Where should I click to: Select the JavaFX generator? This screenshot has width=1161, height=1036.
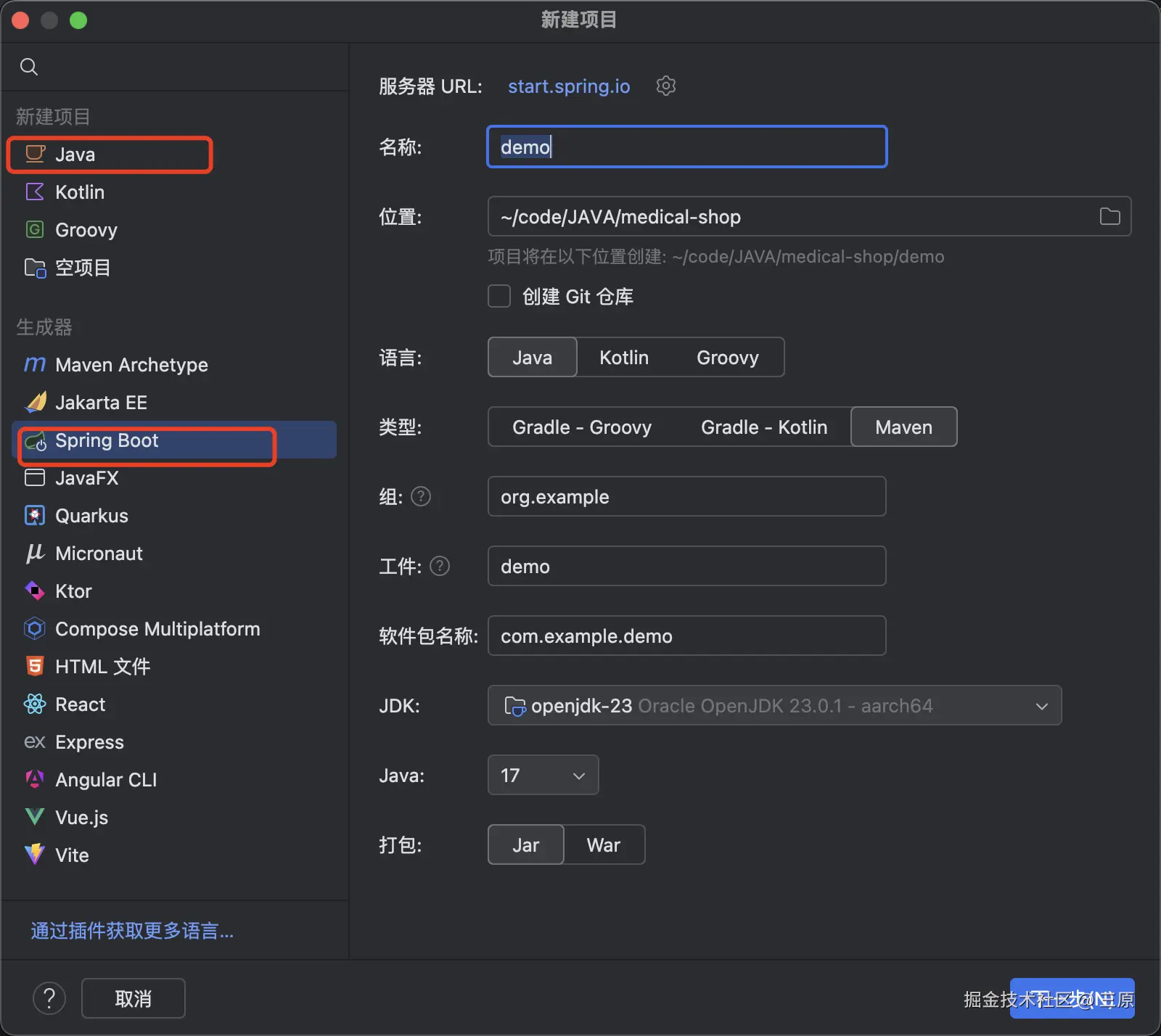point(174,478)
